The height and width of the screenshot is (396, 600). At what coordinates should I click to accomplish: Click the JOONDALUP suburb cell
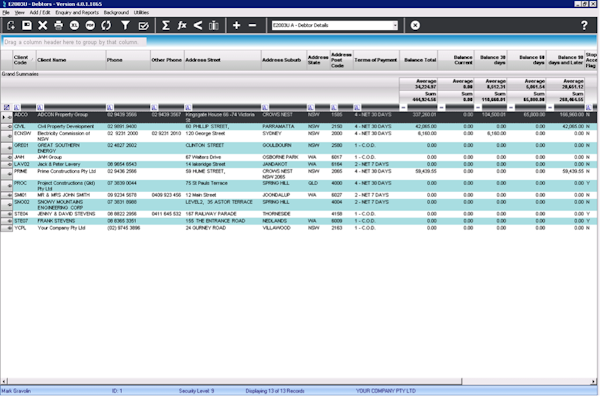tap(284, 195)
